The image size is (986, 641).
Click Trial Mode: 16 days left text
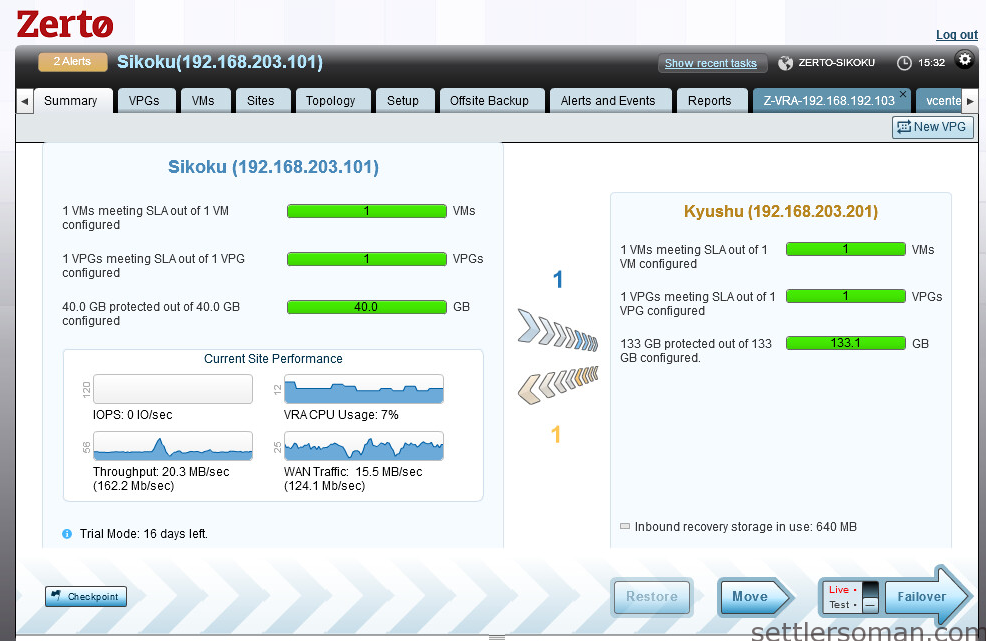(143, 534)
